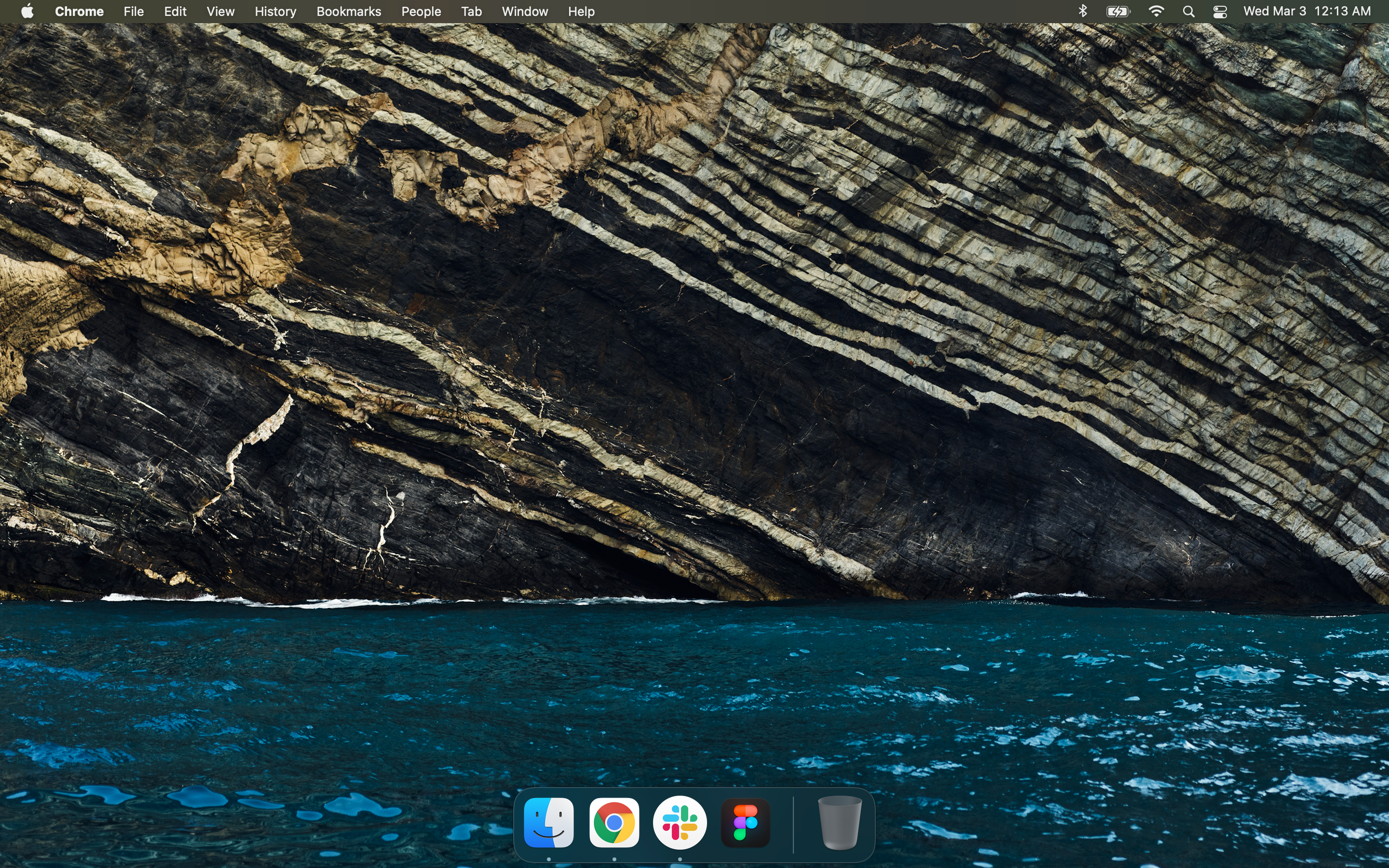The image size is (1389, 868).
Task: Click the Apple logo menu
Action: (x=27, y=12)
